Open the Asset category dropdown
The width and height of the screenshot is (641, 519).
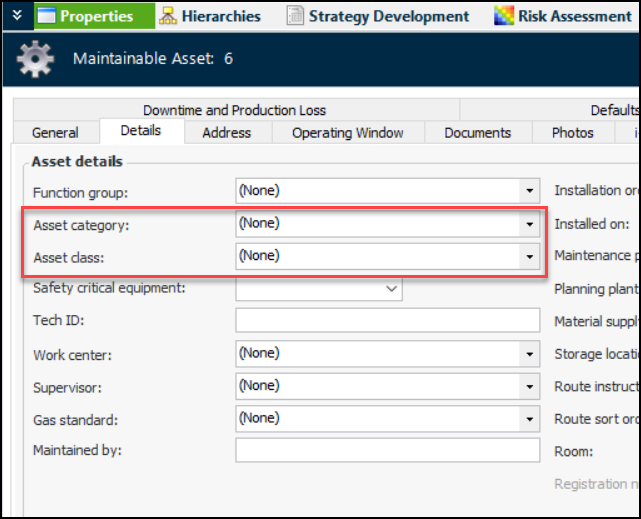point(529,224)
